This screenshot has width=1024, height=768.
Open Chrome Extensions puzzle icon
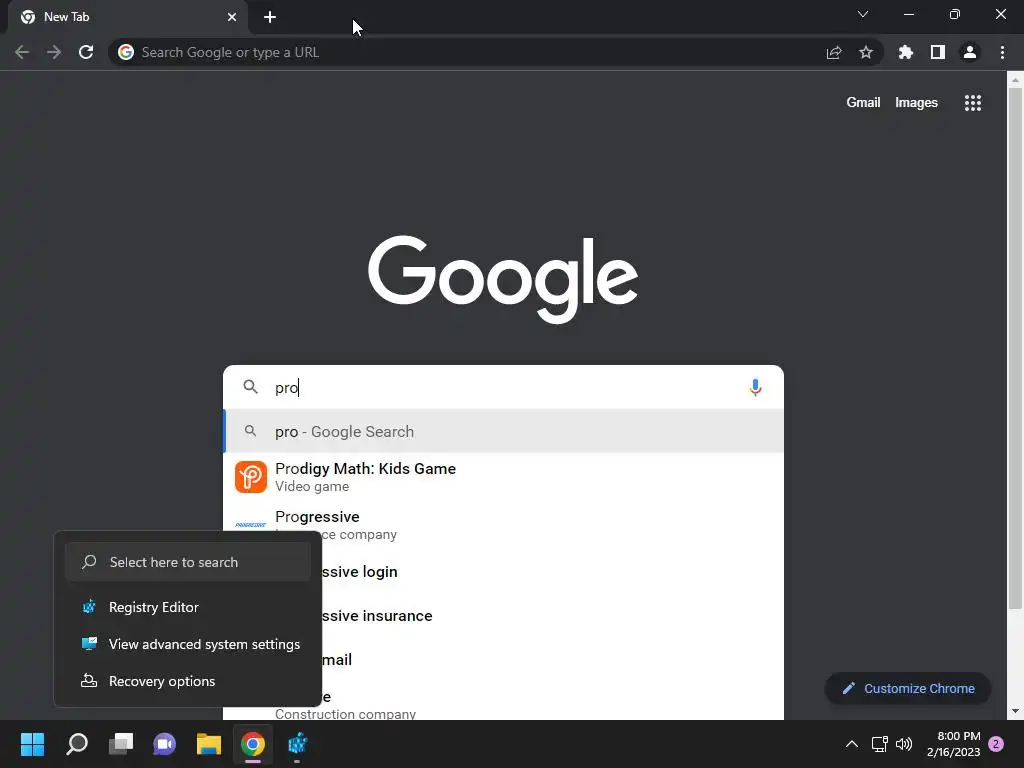coord(906,52)
